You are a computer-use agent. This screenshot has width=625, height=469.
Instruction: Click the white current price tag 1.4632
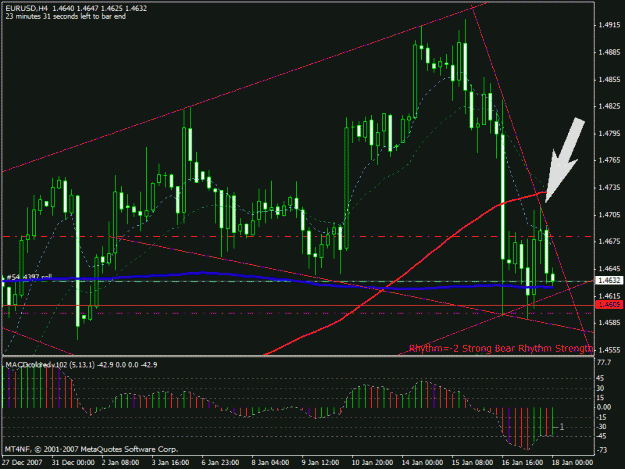(609, 281)
